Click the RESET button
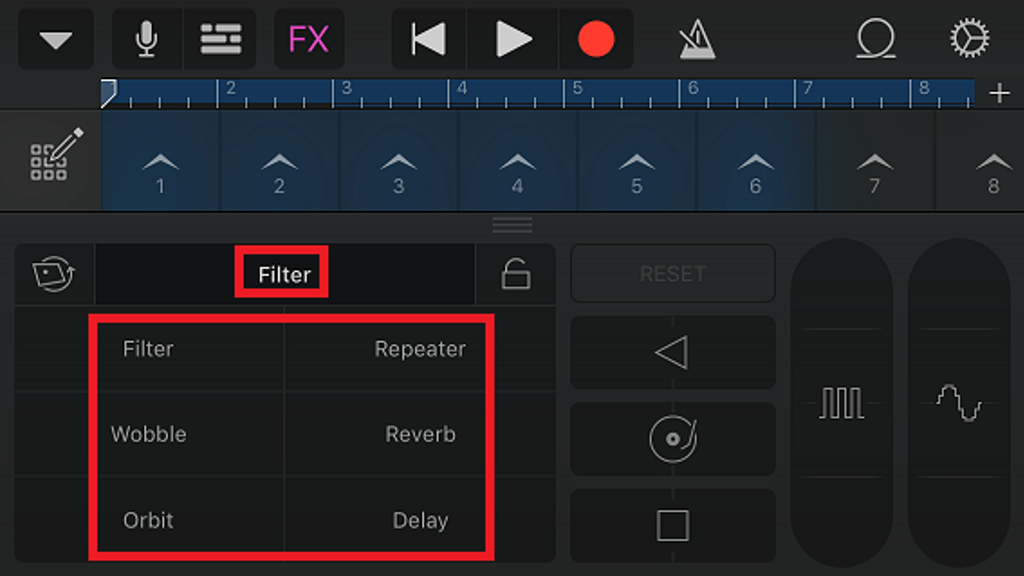Screen dimensions: 1024x576 (x=673, y=274)
